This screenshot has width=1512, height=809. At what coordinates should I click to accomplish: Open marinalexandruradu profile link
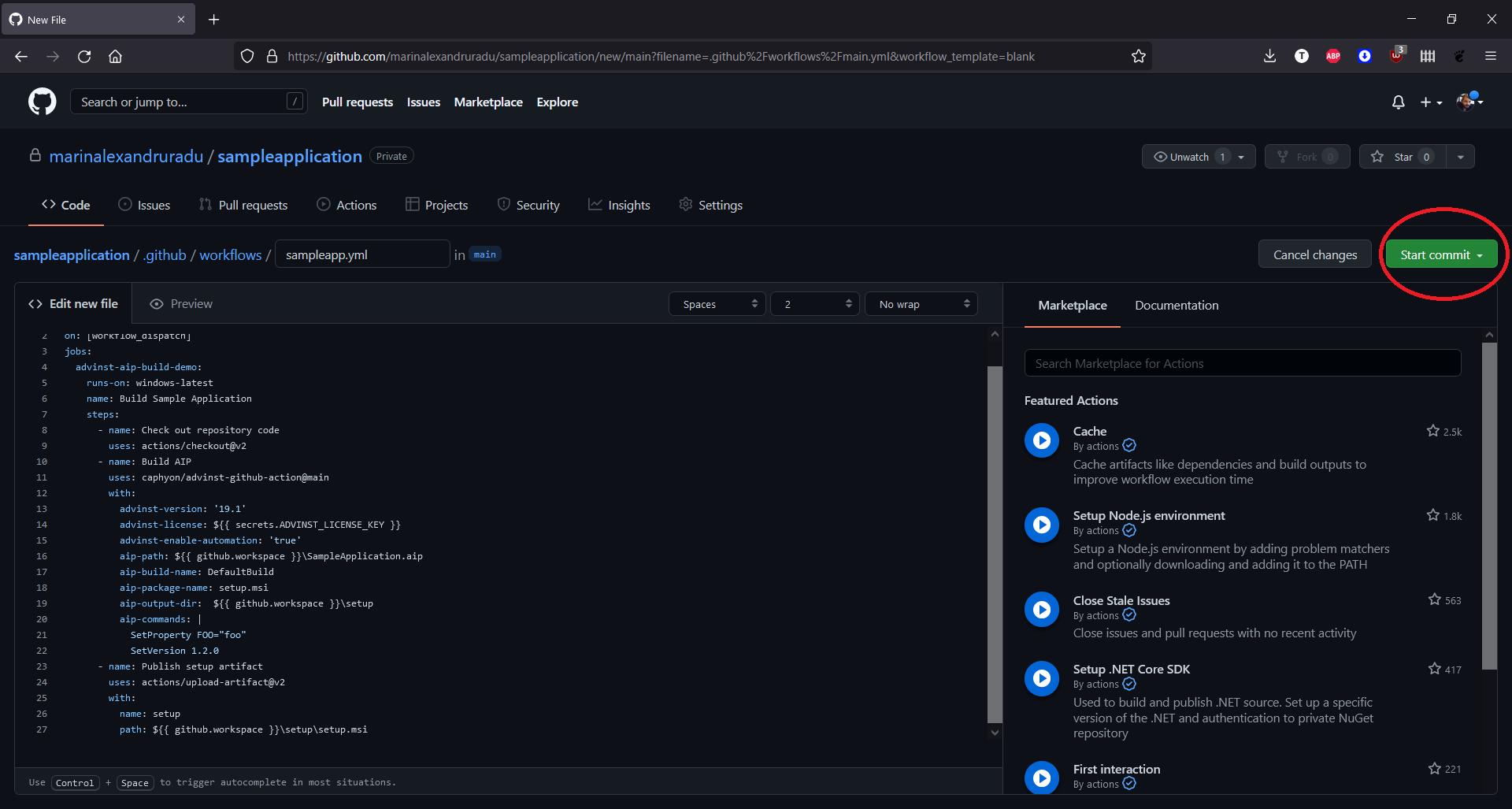coord(126,156)
